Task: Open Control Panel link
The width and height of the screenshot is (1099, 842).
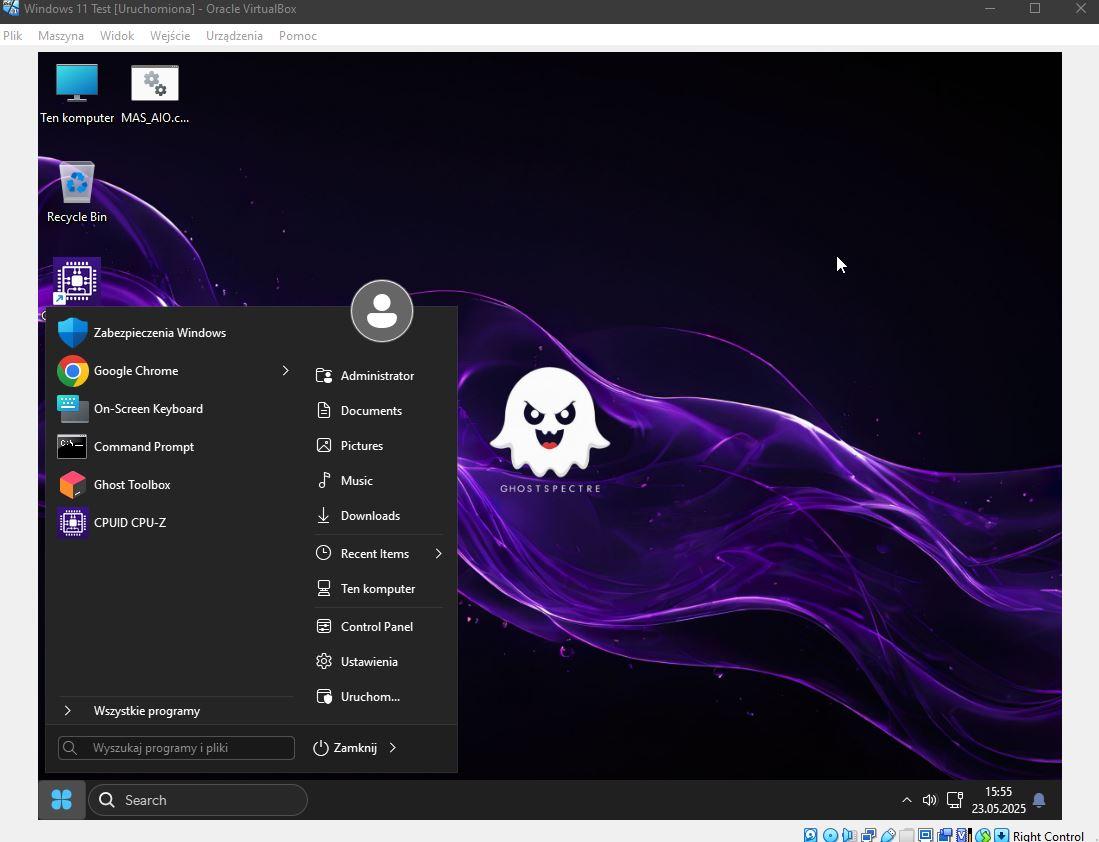Action: 376,627
